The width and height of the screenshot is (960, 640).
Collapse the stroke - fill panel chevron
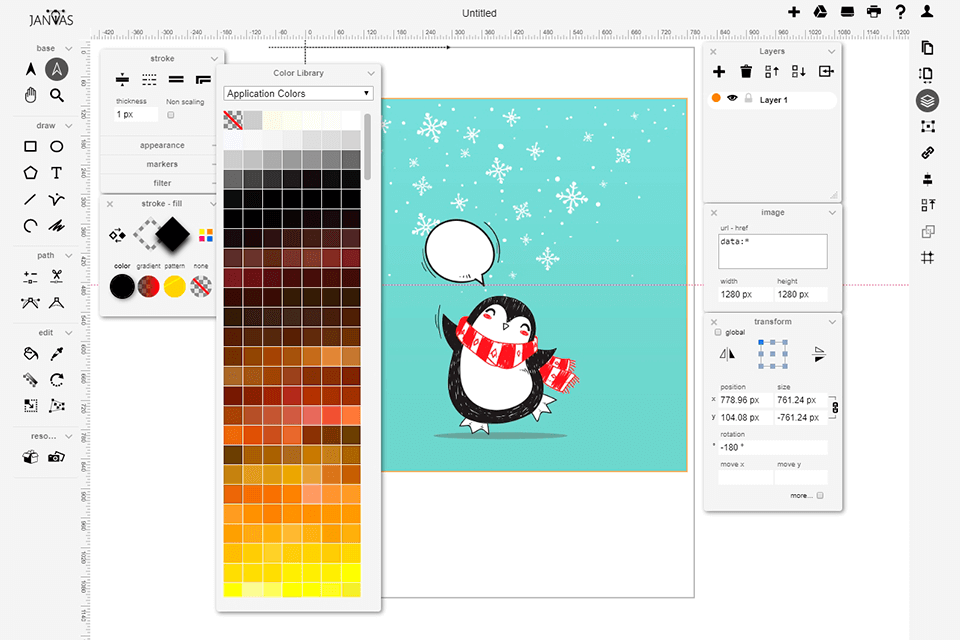pos(213,204)
